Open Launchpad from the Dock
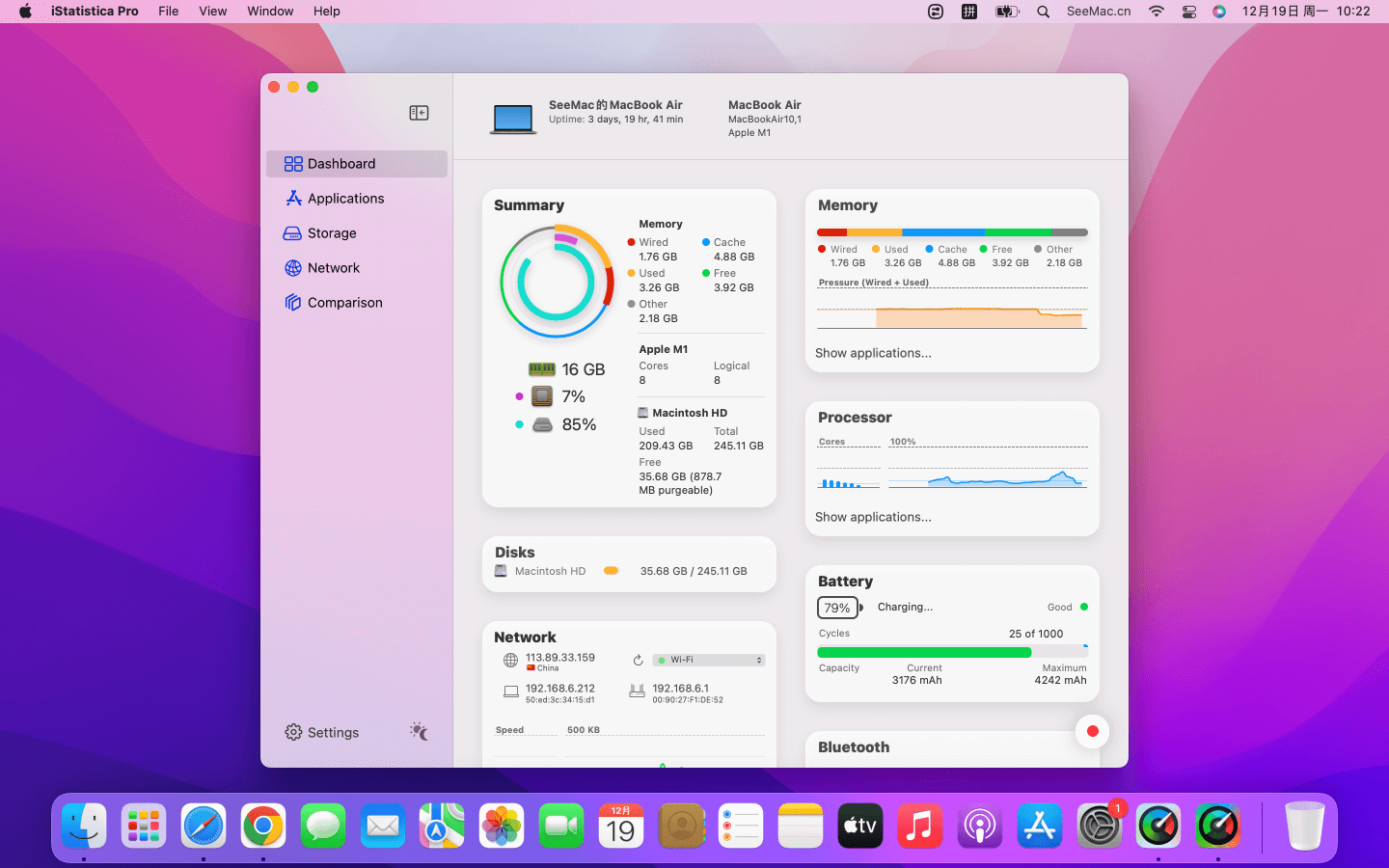 tap(144, 827)
